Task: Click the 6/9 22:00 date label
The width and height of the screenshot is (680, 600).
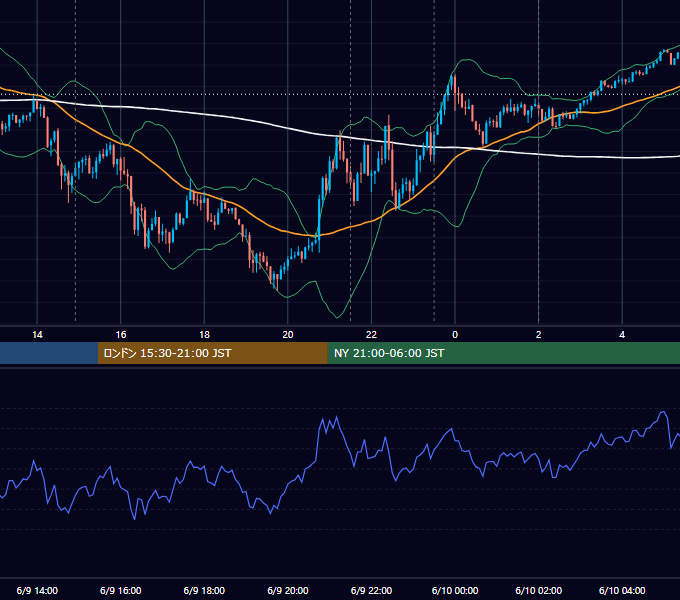Action: tap(371, 590)
